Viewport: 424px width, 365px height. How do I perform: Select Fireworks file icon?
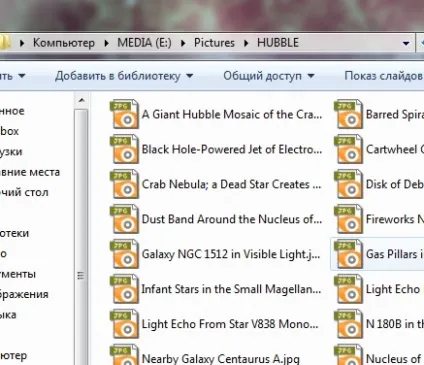point(348,219)
